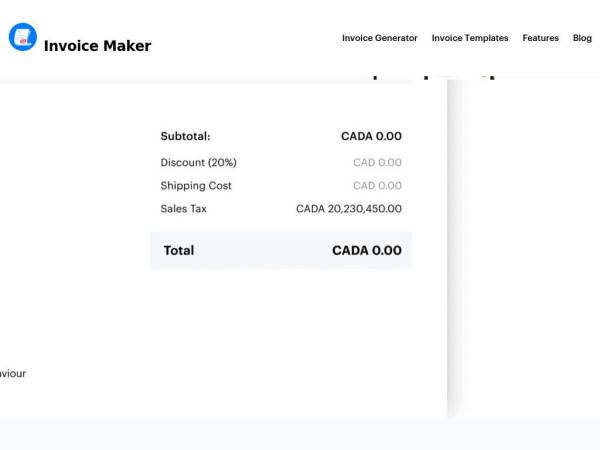Edit the Discount amount CAD 0.00
Screen dimensions: 600x450
point(377,163)
